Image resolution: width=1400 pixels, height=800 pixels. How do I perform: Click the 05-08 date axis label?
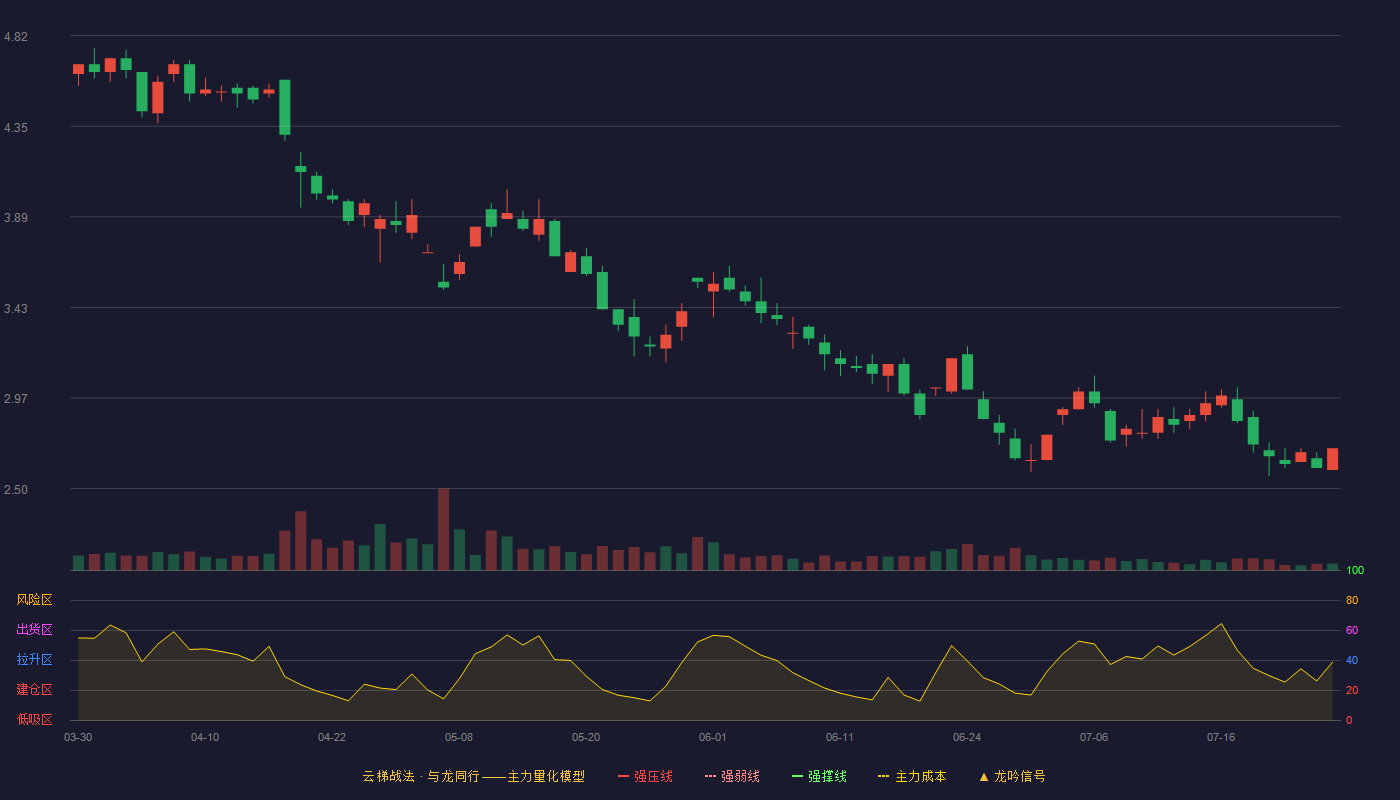pyautogui.click(x=459, y=737)
